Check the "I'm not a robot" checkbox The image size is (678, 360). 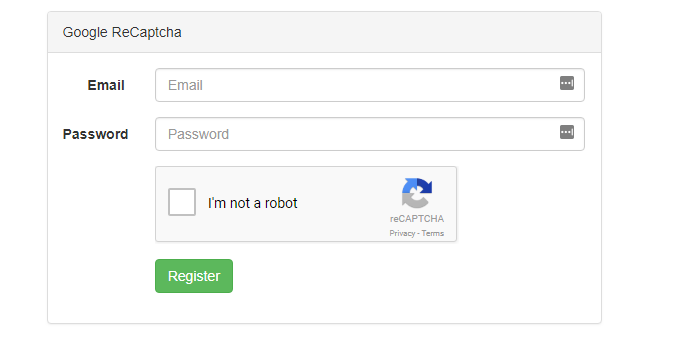(x=182, y=202)
